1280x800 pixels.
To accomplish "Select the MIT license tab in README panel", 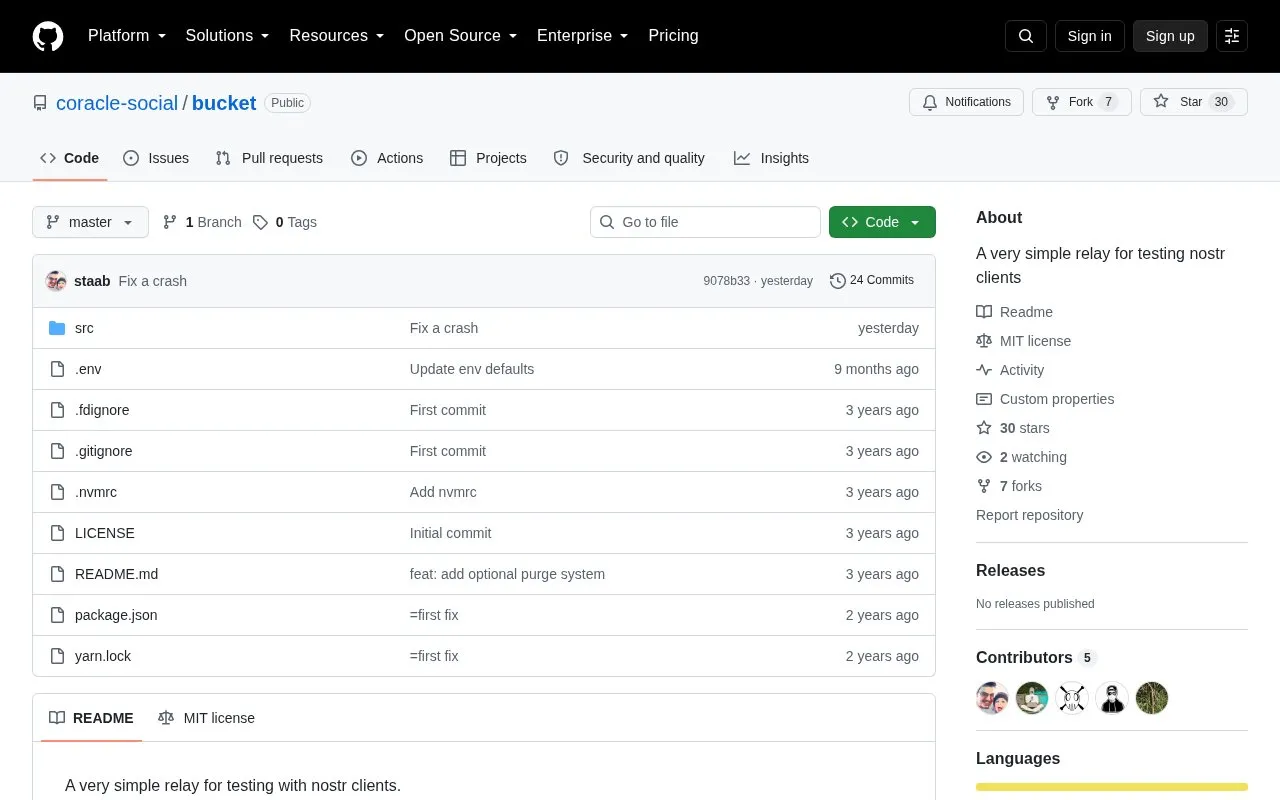I will pyautogui.click(x=206, y=718).
